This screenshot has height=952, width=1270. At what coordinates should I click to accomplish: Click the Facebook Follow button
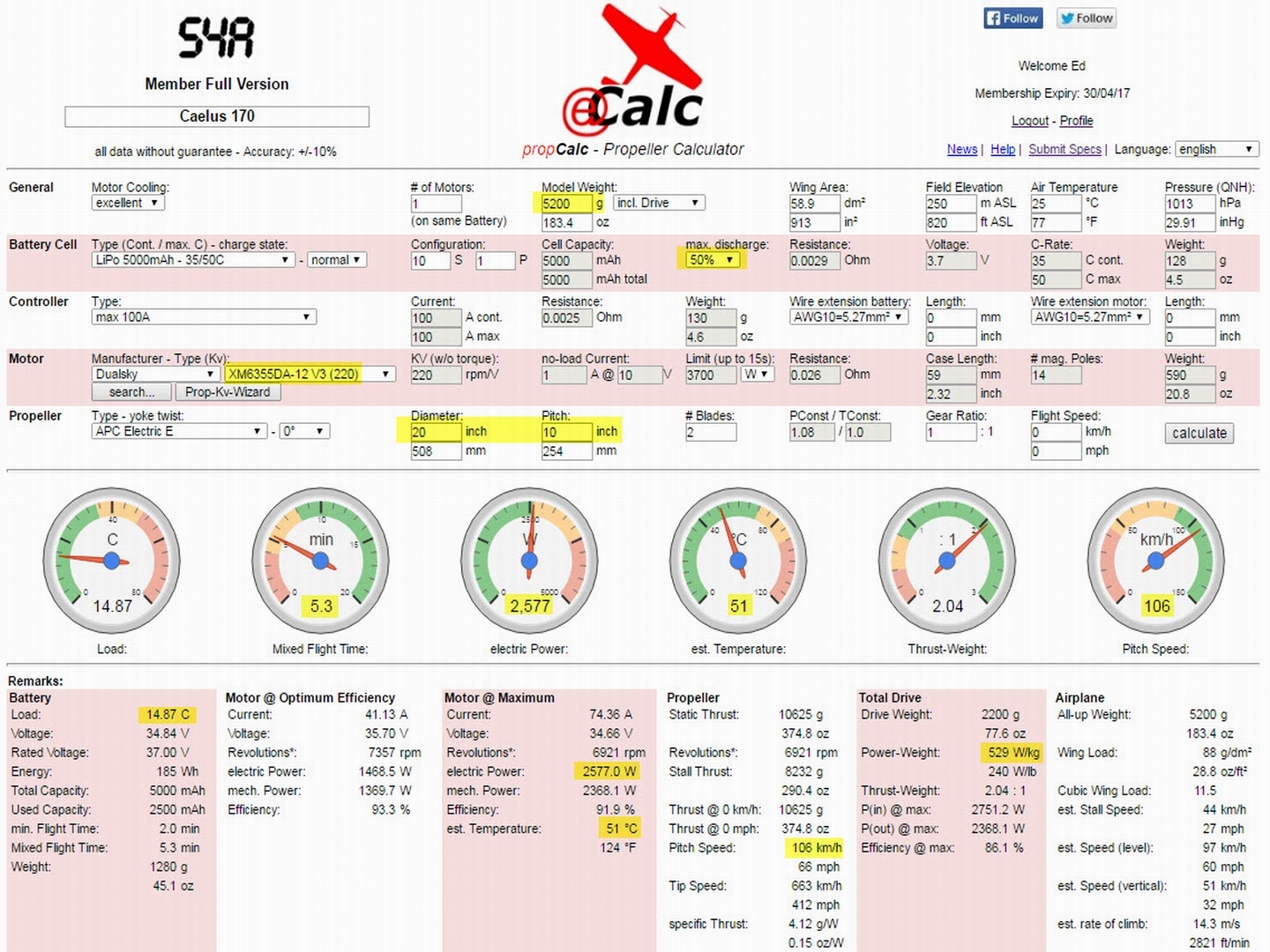[1013, 19]
